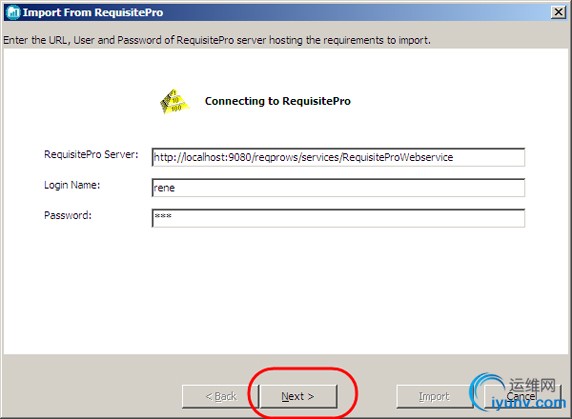Image resolution: width=572 pixels, height=419 pixels.
Task: Click the disabled < Back button
Action: pos(220,396)
